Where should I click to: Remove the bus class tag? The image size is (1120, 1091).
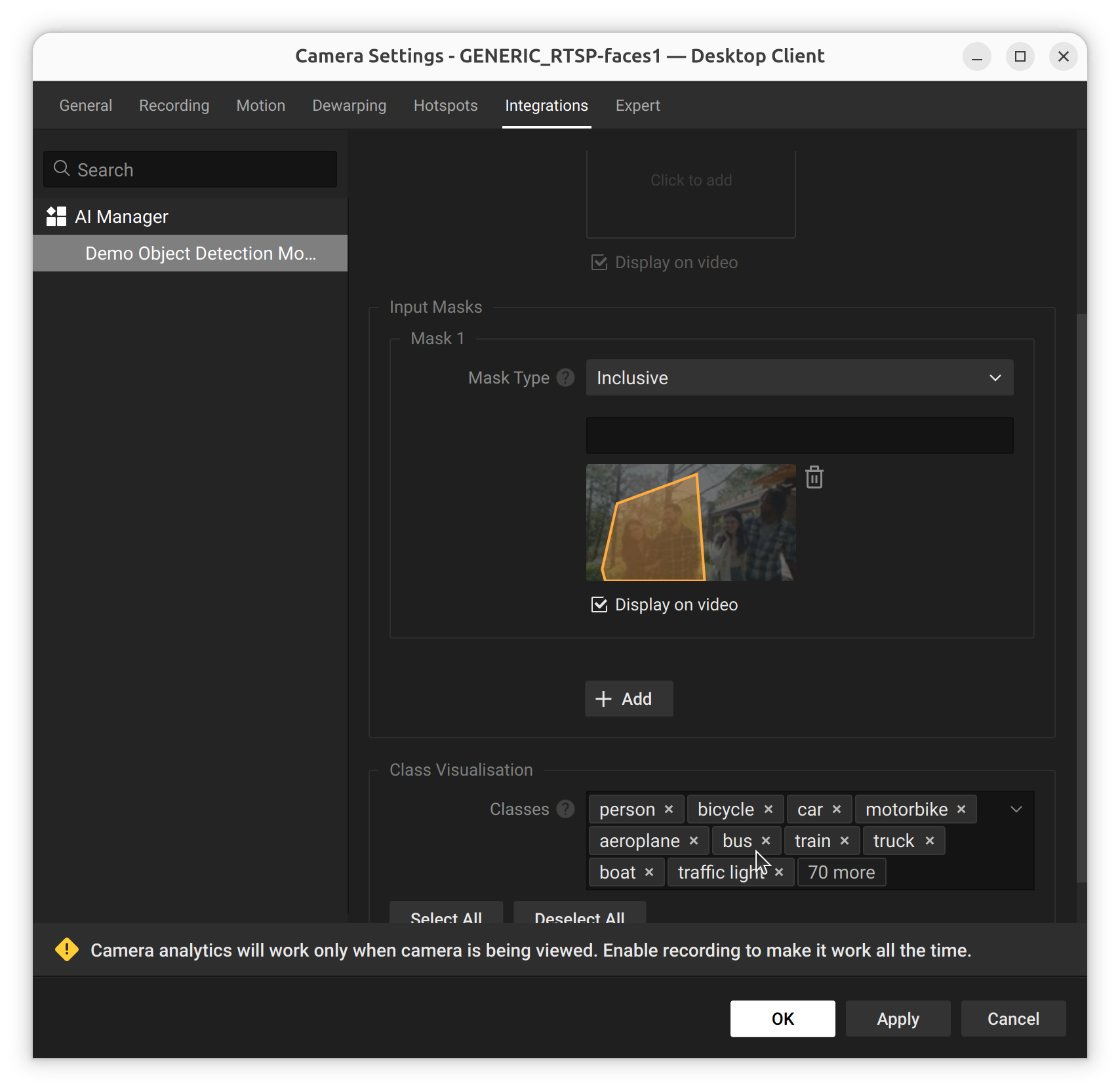[x=766, y=841]
